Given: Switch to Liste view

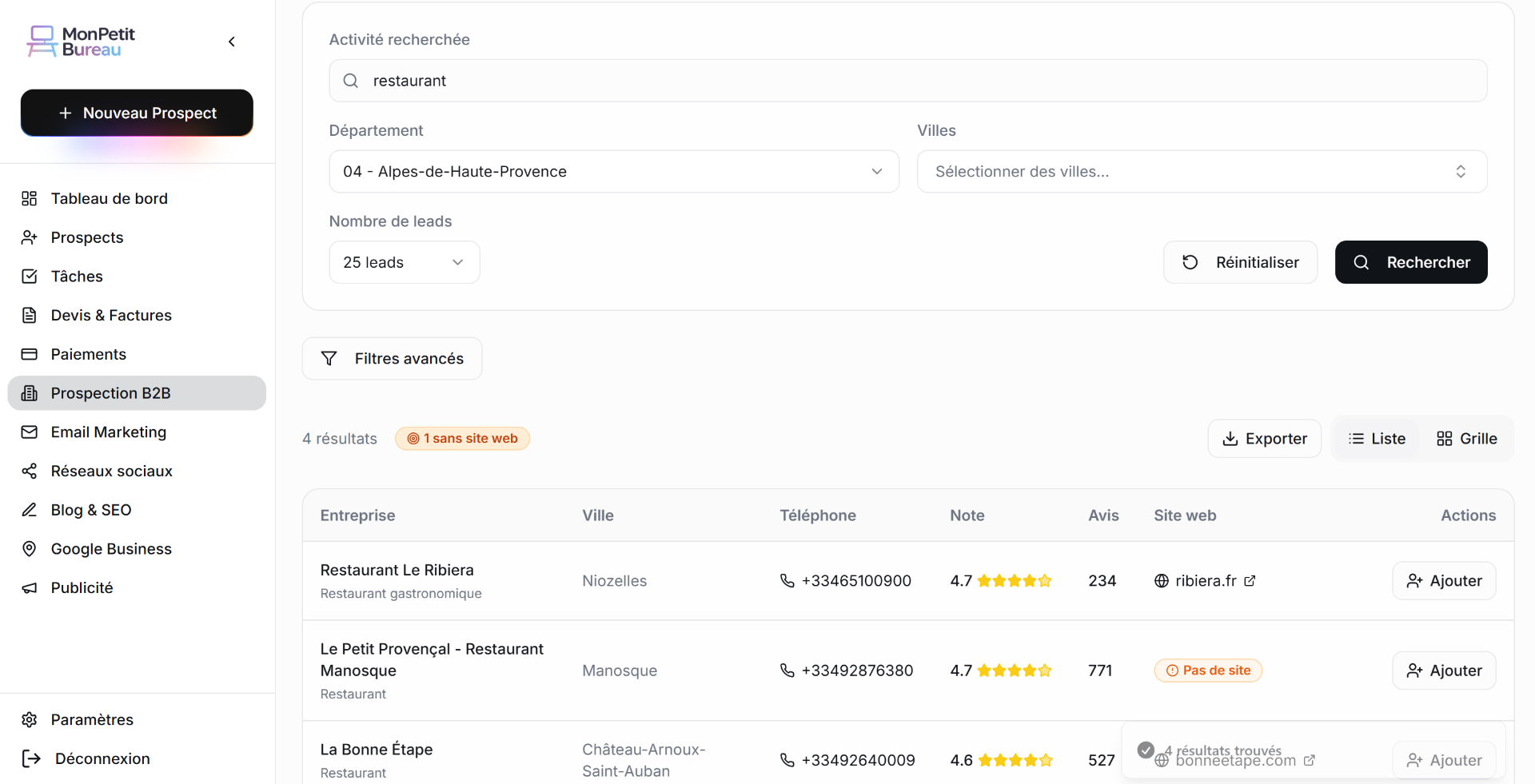Looking at the screenshot, I should click(1377, 439).
